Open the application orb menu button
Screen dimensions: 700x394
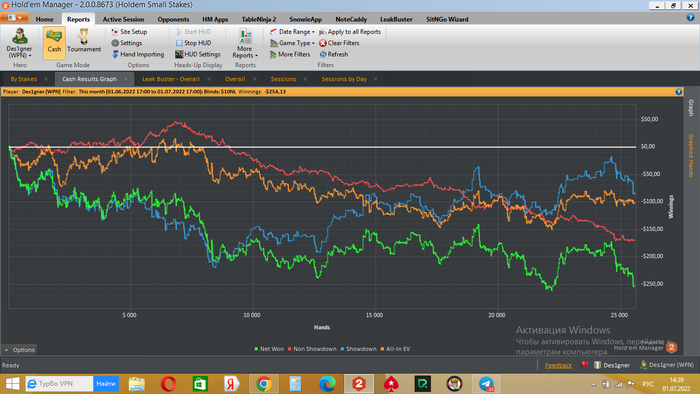click(15, 18)
